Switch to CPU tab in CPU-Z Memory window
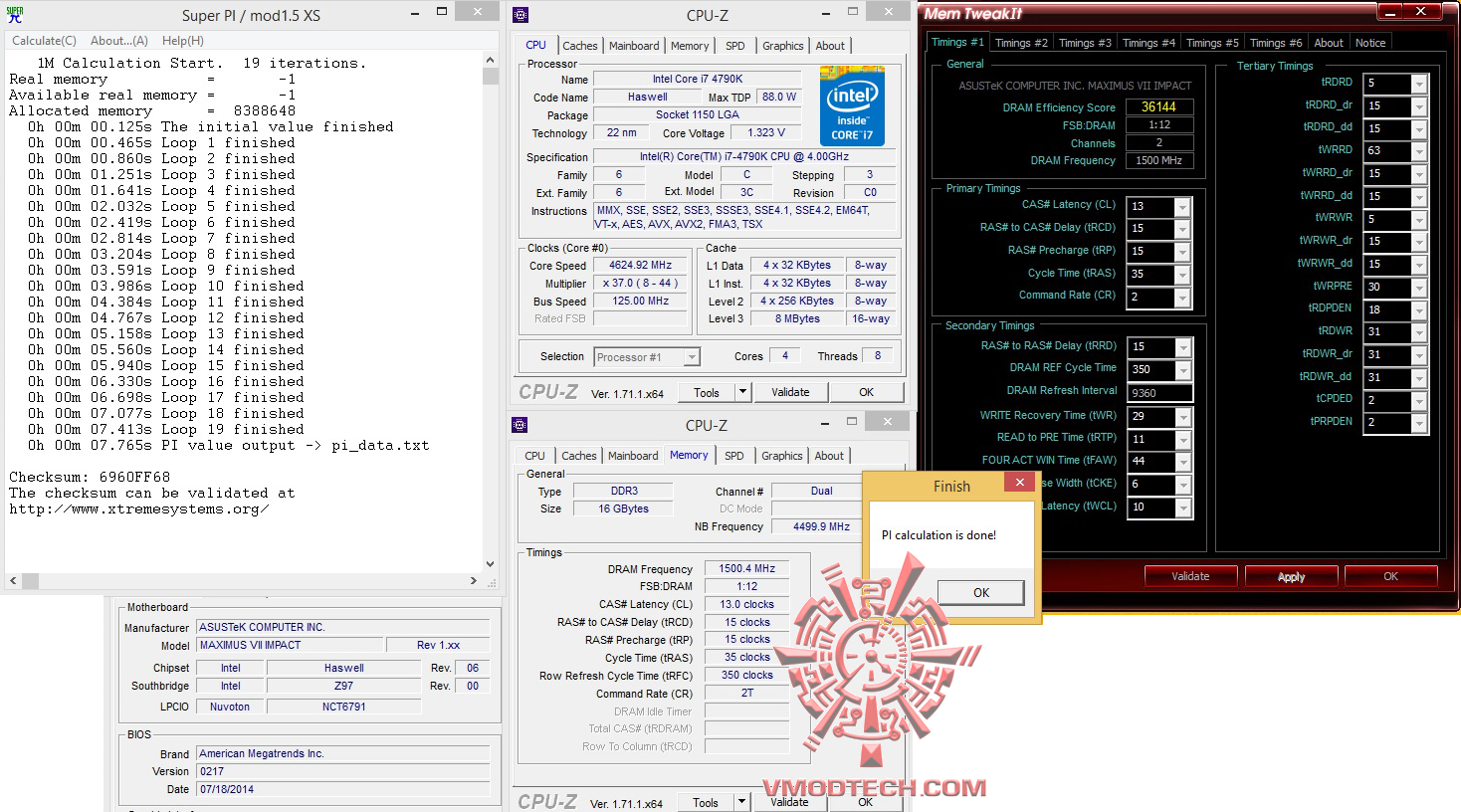The width and height of the screenshot is (1461, 812). 535,456
